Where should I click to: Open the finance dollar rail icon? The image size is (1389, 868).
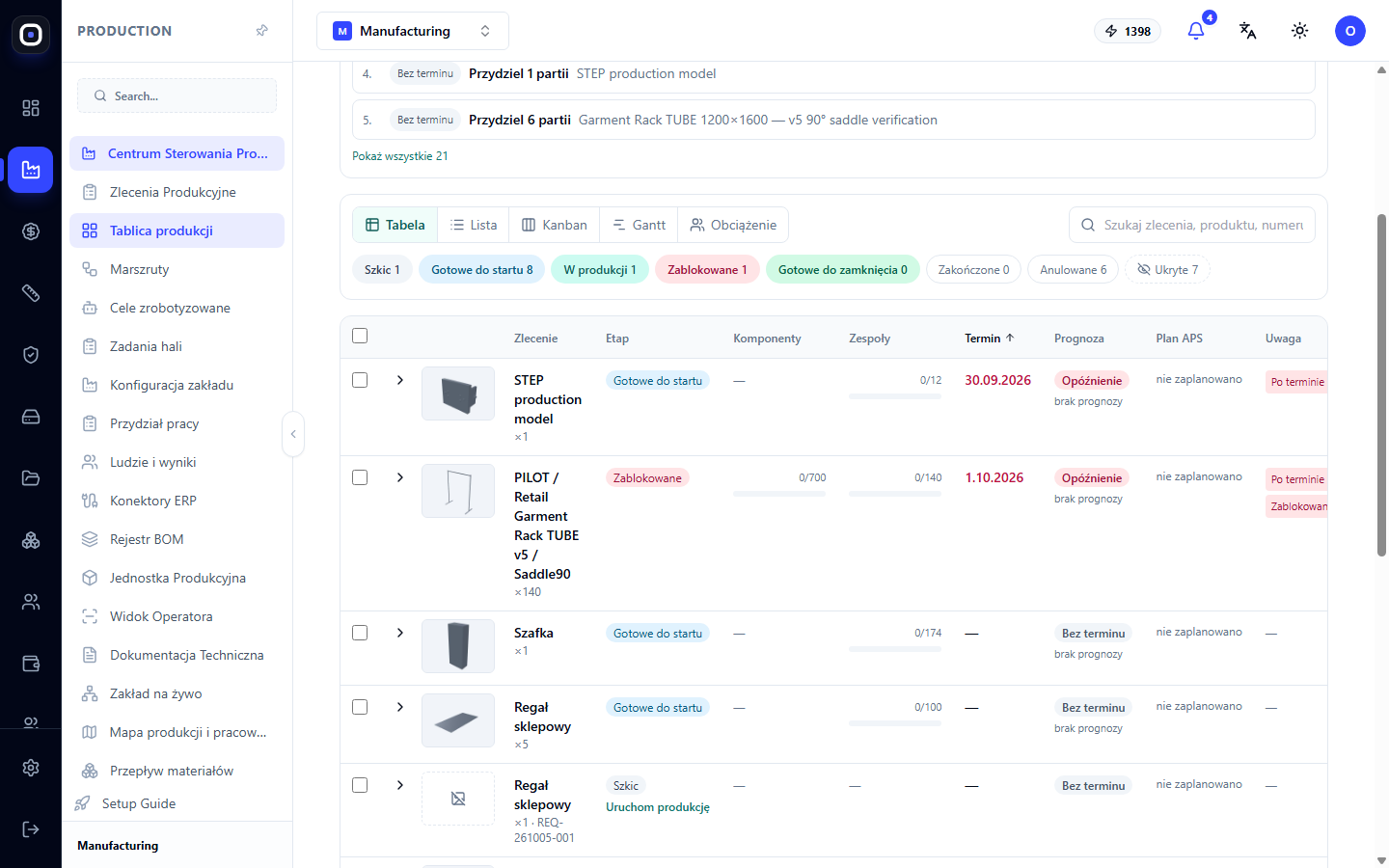pyautogui.click(x=31, y=231)
